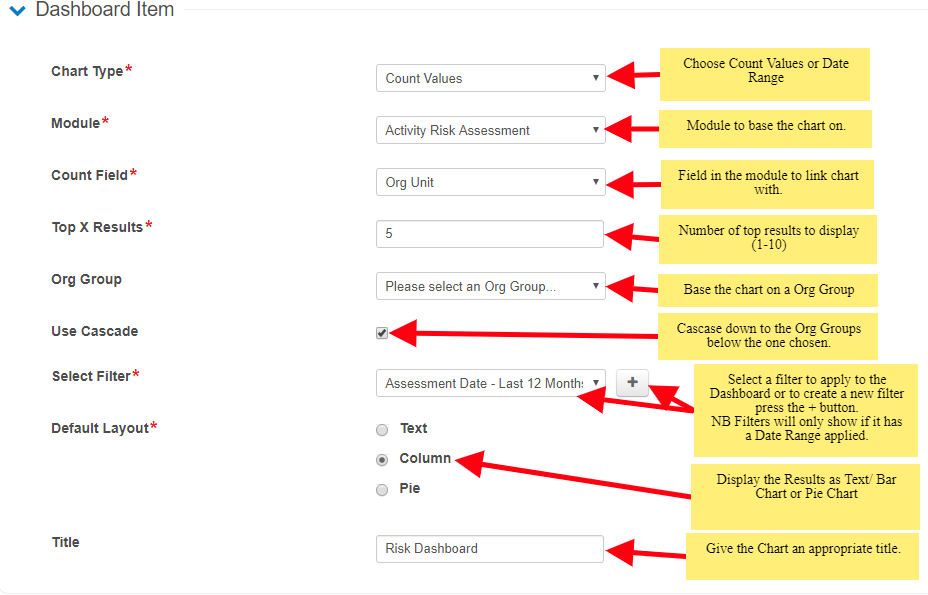Open the Chart Type dropdown
928x595 pixels.
[x=490, y=78]
